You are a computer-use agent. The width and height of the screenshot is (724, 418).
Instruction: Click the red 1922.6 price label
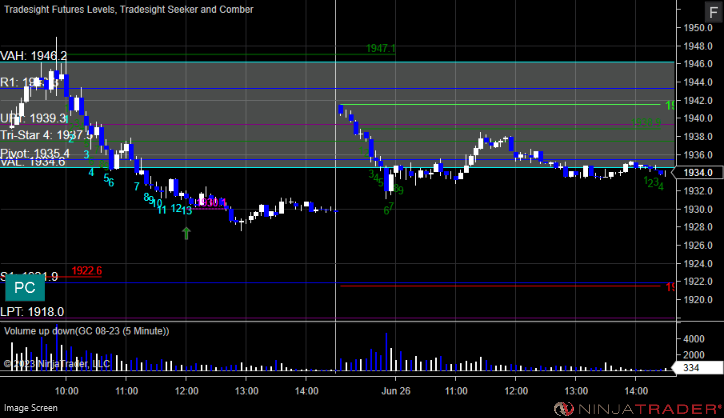[87, 271]
